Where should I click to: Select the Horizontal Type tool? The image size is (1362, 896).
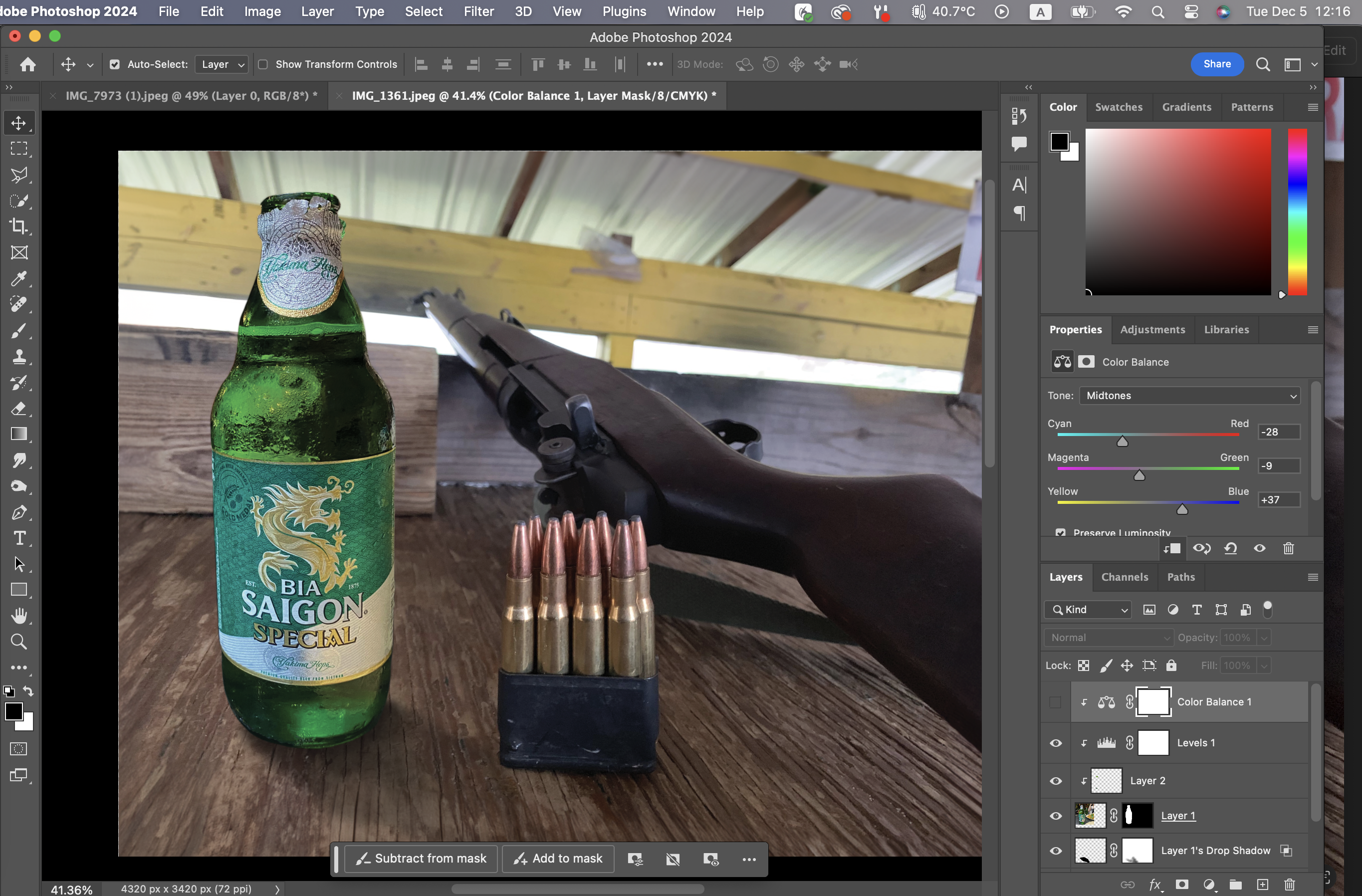coord(19,538)
